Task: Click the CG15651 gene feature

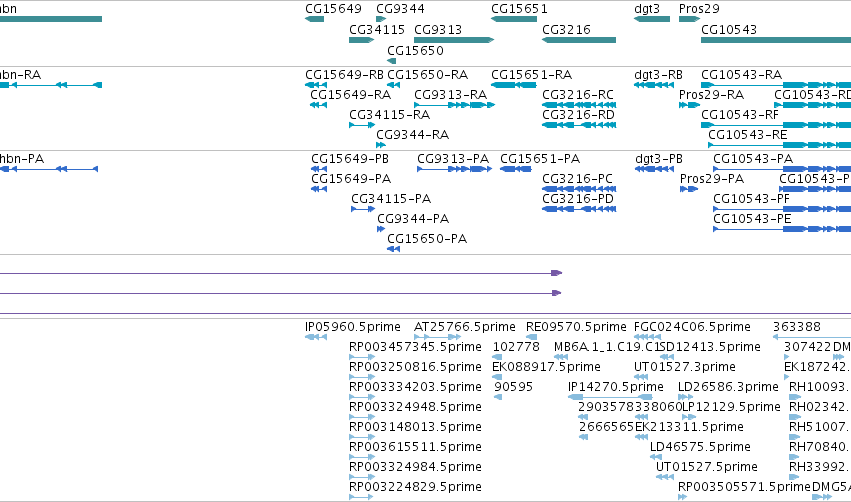Action: pyautogui.click(x=514, y=19)
